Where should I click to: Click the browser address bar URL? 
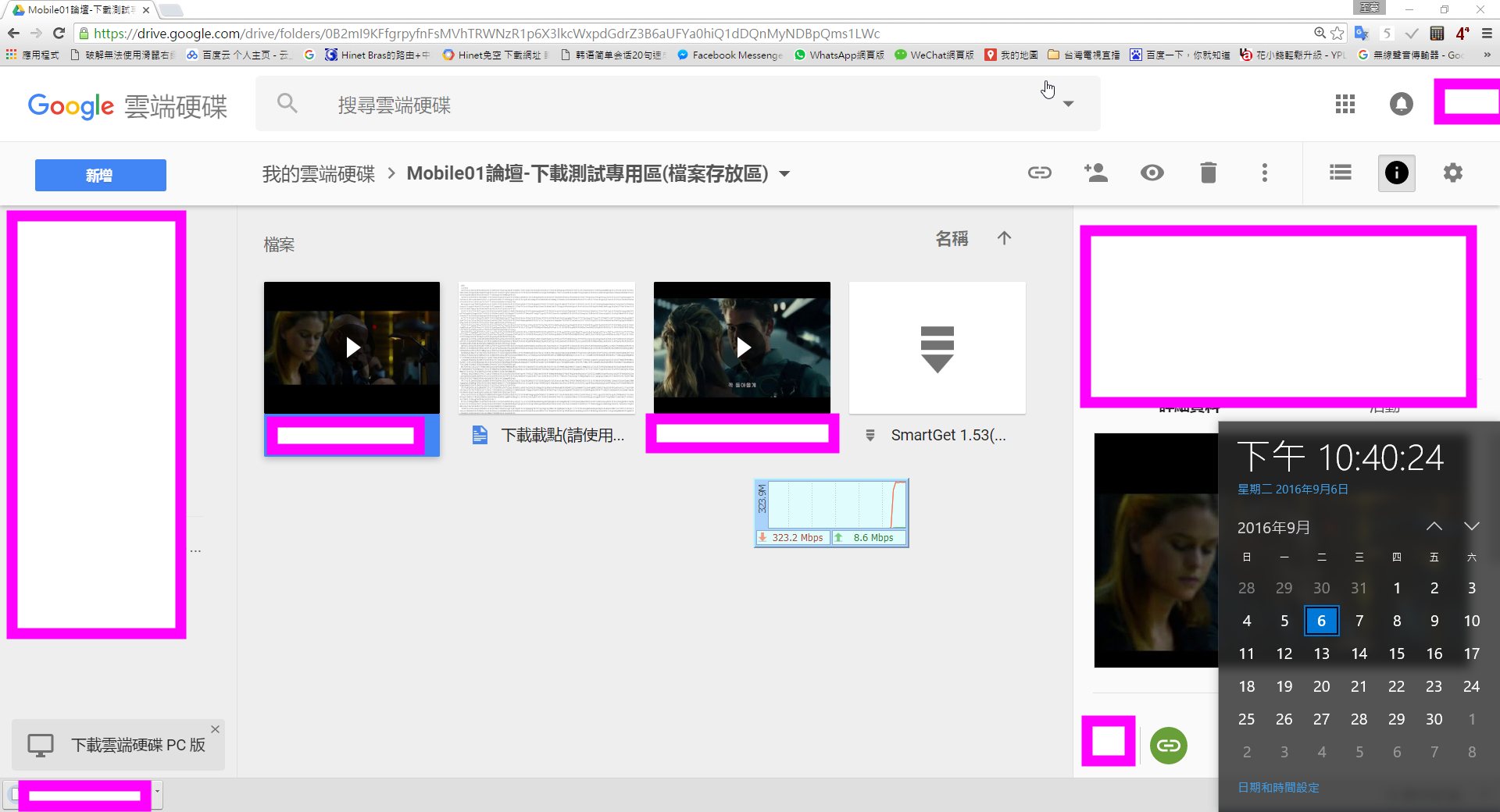(487, 34)
